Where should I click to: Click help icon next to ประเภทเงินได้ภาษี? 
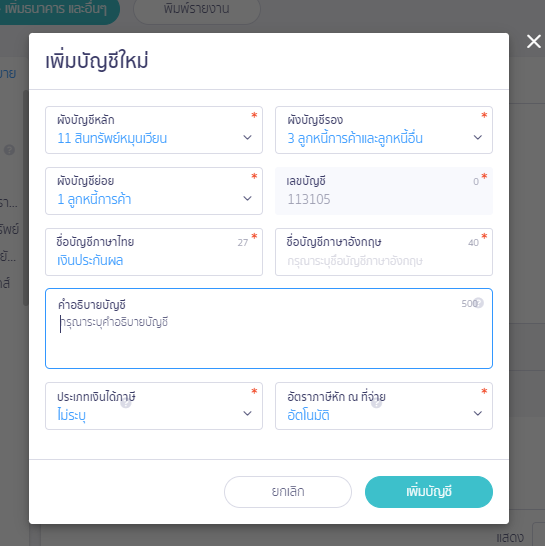(126, 403)
